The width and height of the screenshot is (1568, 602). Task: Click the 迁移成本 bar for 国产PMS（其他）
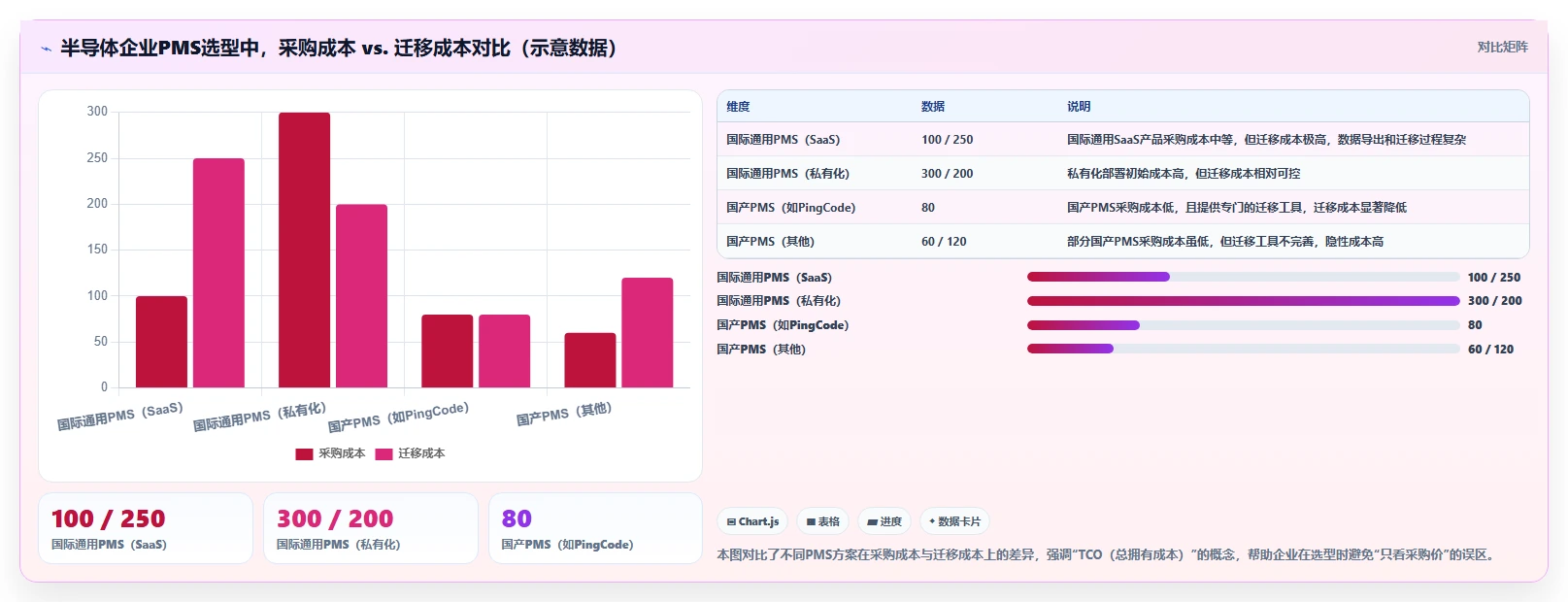pyautogui.click(x=648, y=333)
